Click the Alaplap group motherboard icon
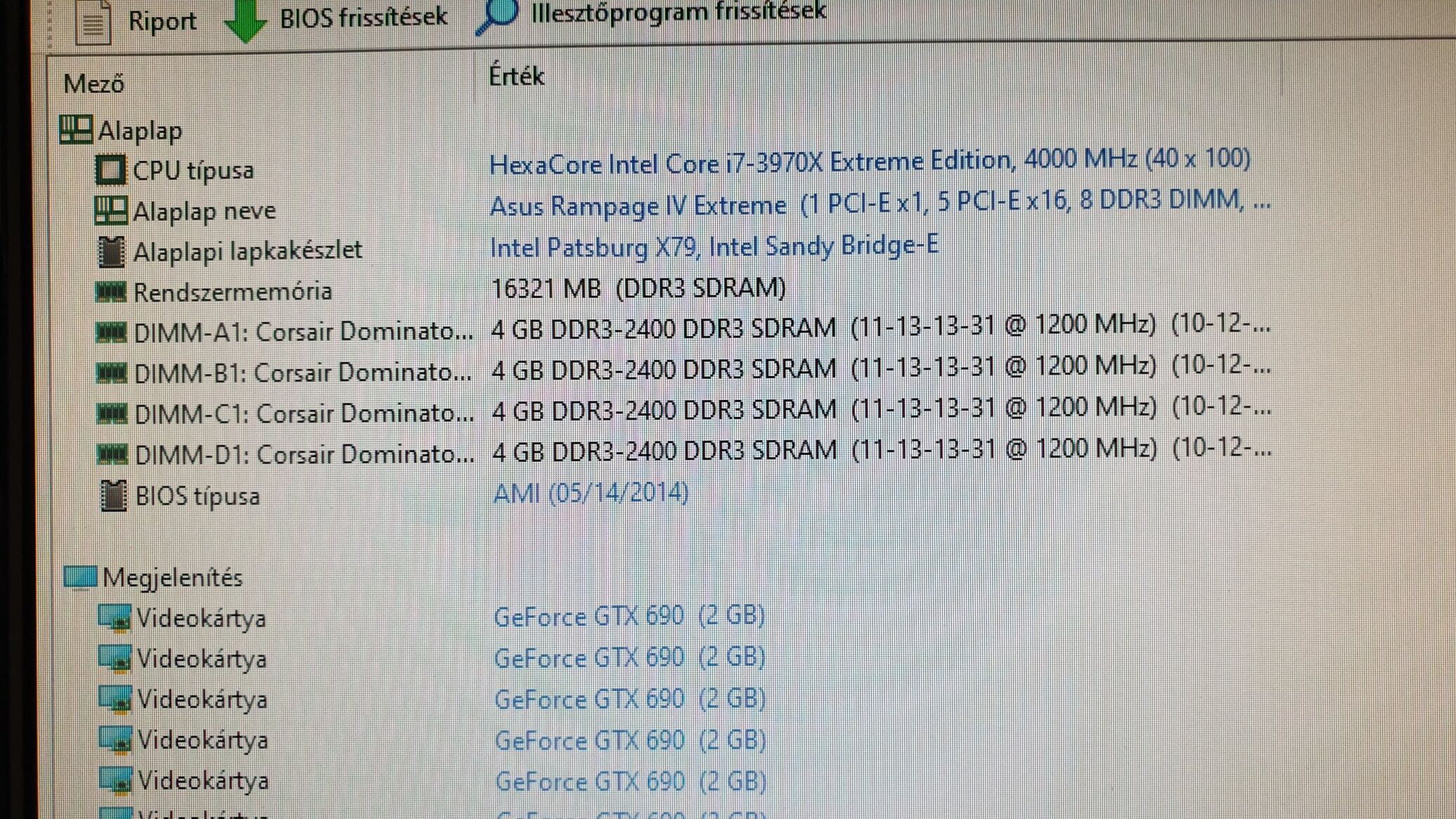This screenshot has height=819, width=1456. tap(76, 129)
